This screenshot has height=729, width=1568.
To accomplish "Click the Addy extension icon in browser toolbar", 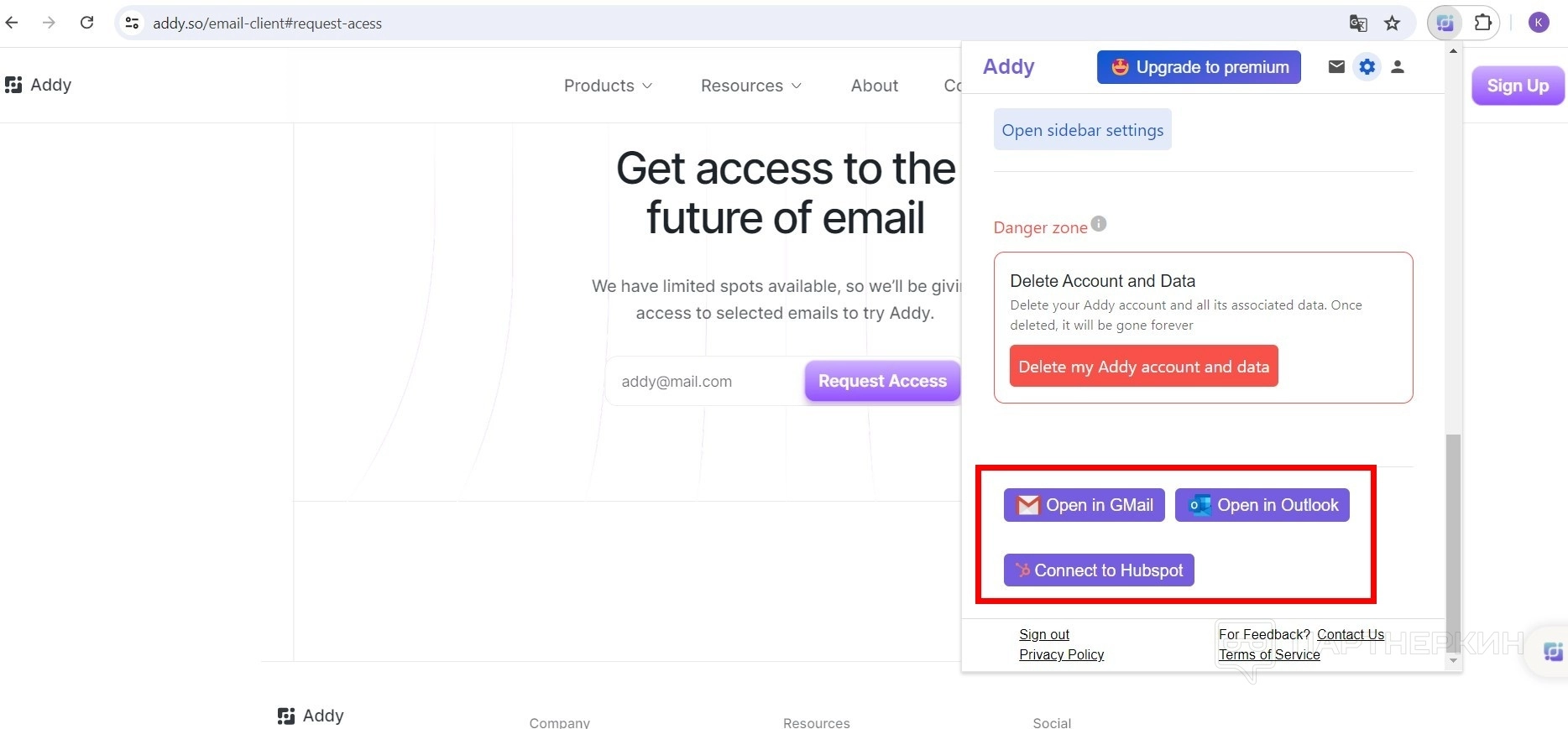I will [1445, 23].
